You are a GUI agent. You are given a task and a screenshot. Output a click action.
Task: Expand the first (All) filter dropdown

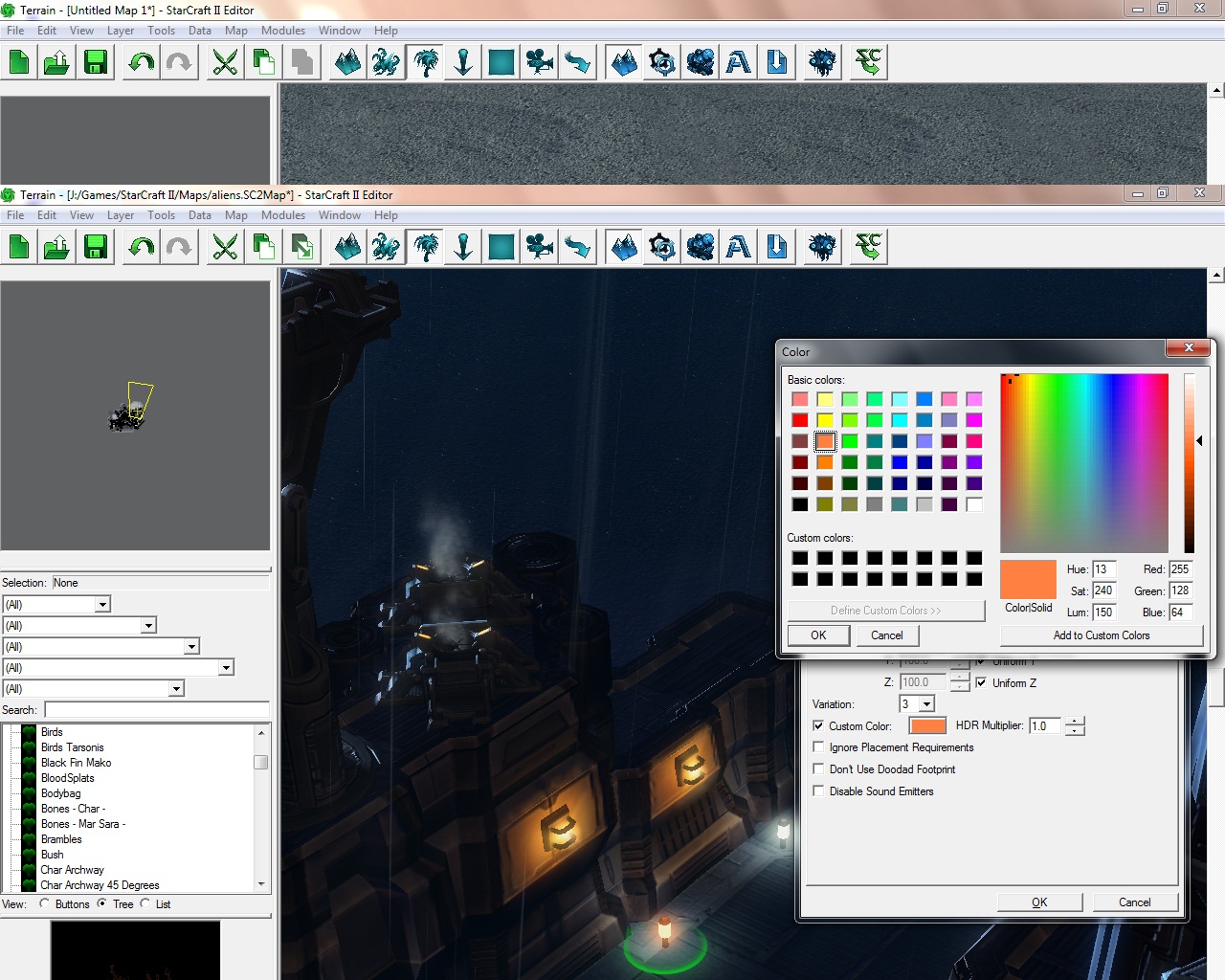click(102, 605)
